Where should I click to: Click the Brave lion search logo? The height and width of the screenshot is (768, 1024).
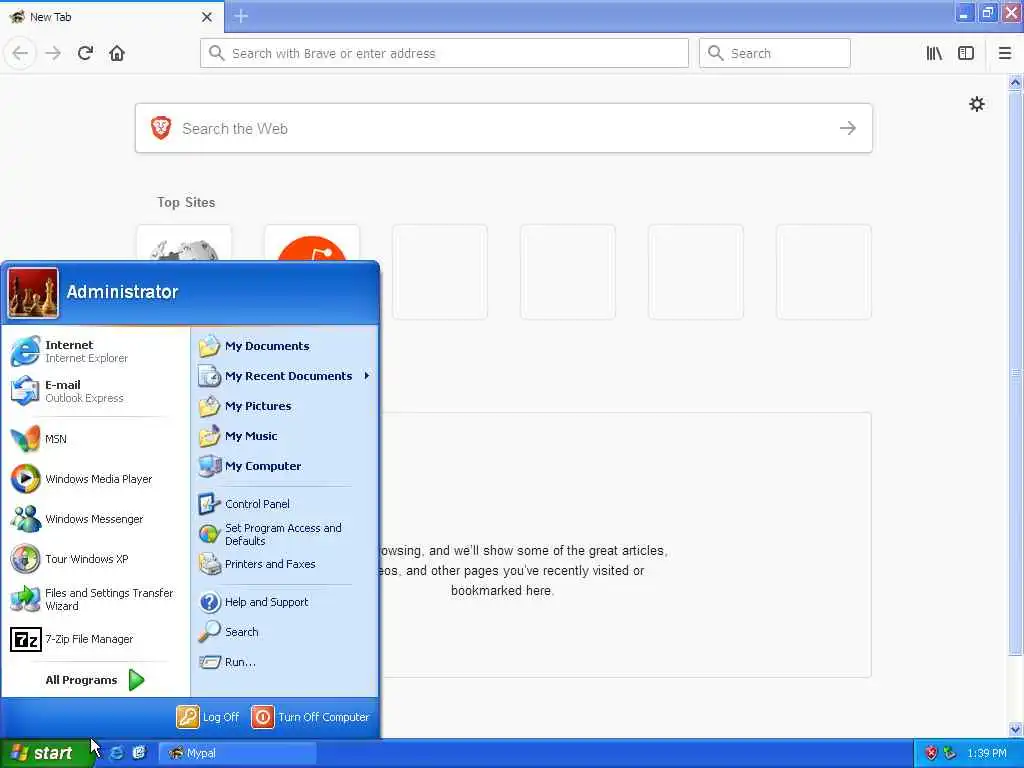point(161,128)
